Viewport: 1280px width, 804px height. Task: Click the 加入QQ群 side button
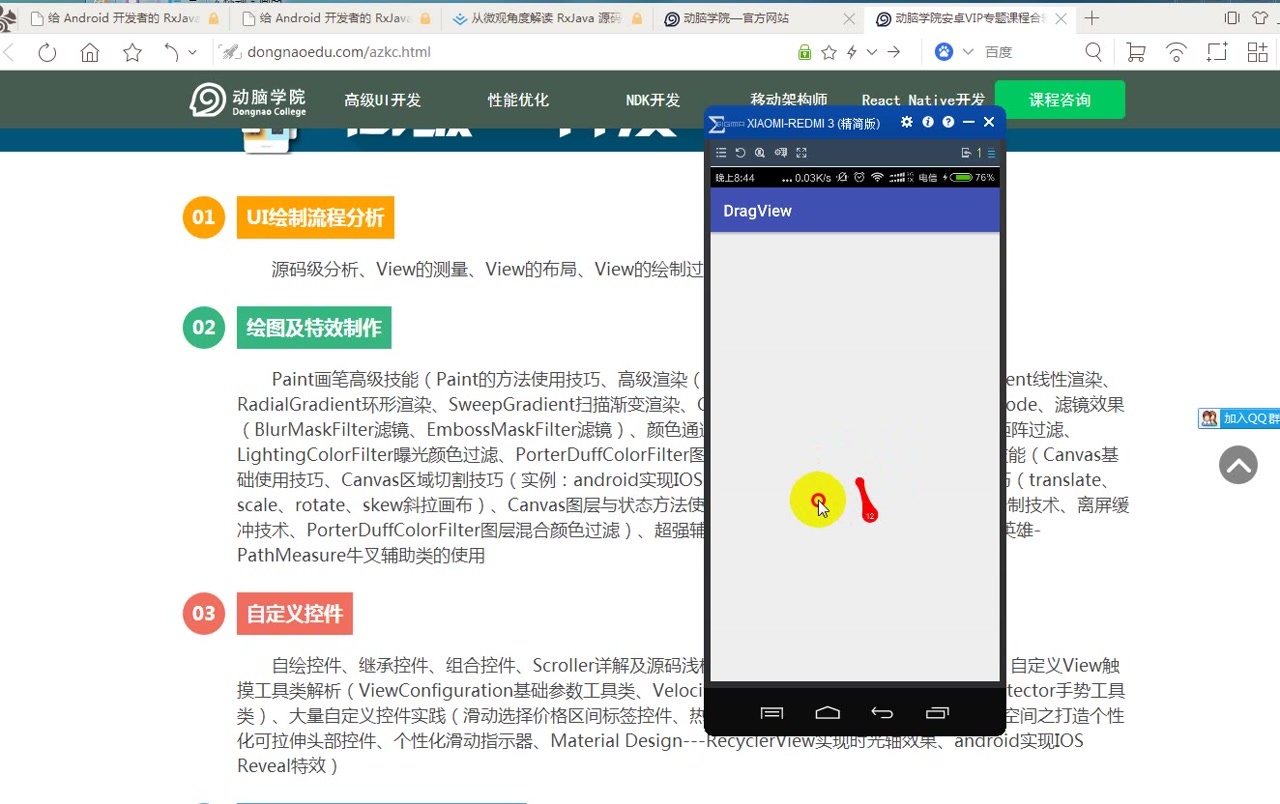click(1239, 418)
